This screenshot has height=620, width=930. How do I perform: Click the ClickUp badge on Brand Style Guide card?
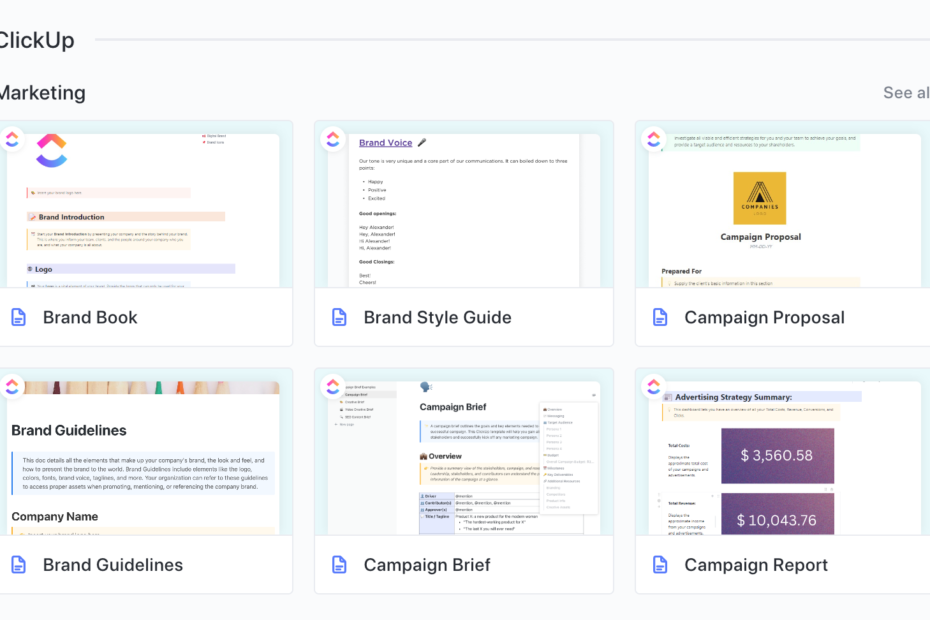(333, 139)
